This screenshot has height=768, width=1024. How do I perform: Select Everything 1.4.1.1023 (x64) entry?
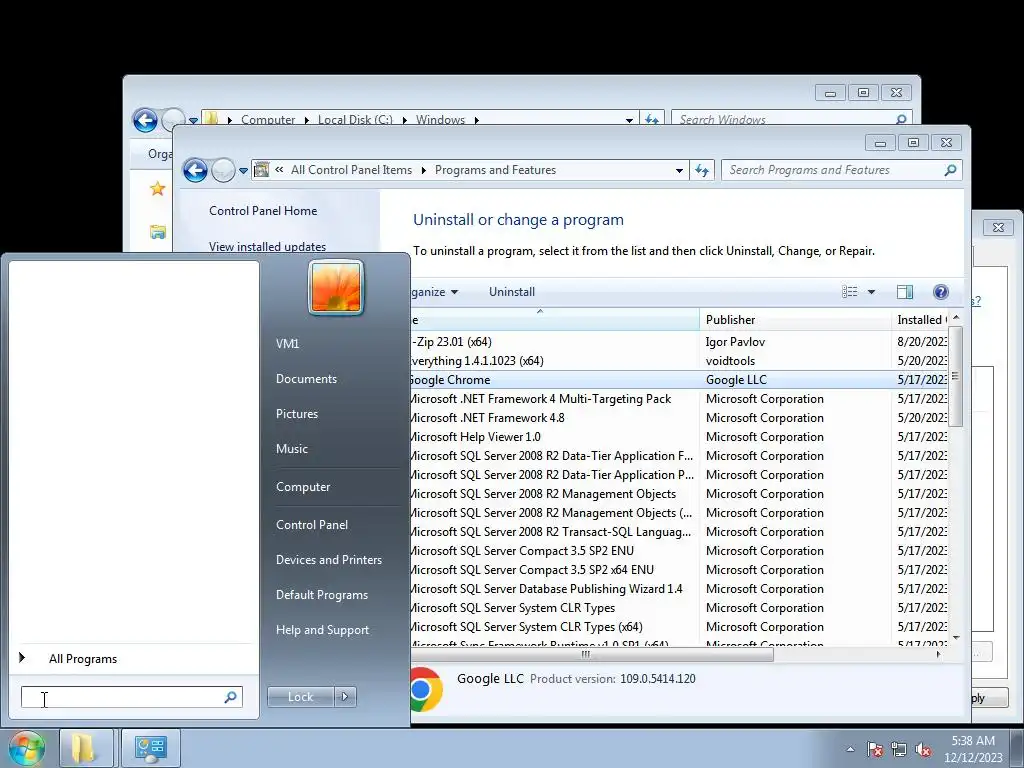click(x=477, y=360)
